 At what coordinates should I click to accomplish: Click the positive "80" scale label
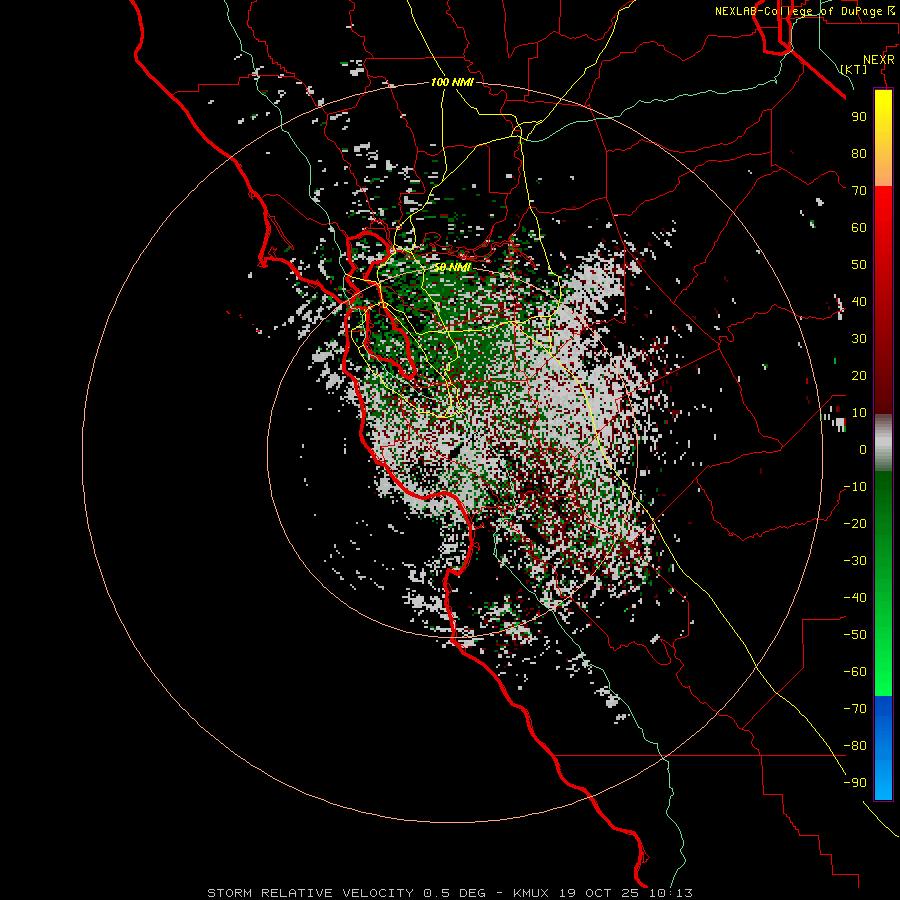click(x=859, y=153)
